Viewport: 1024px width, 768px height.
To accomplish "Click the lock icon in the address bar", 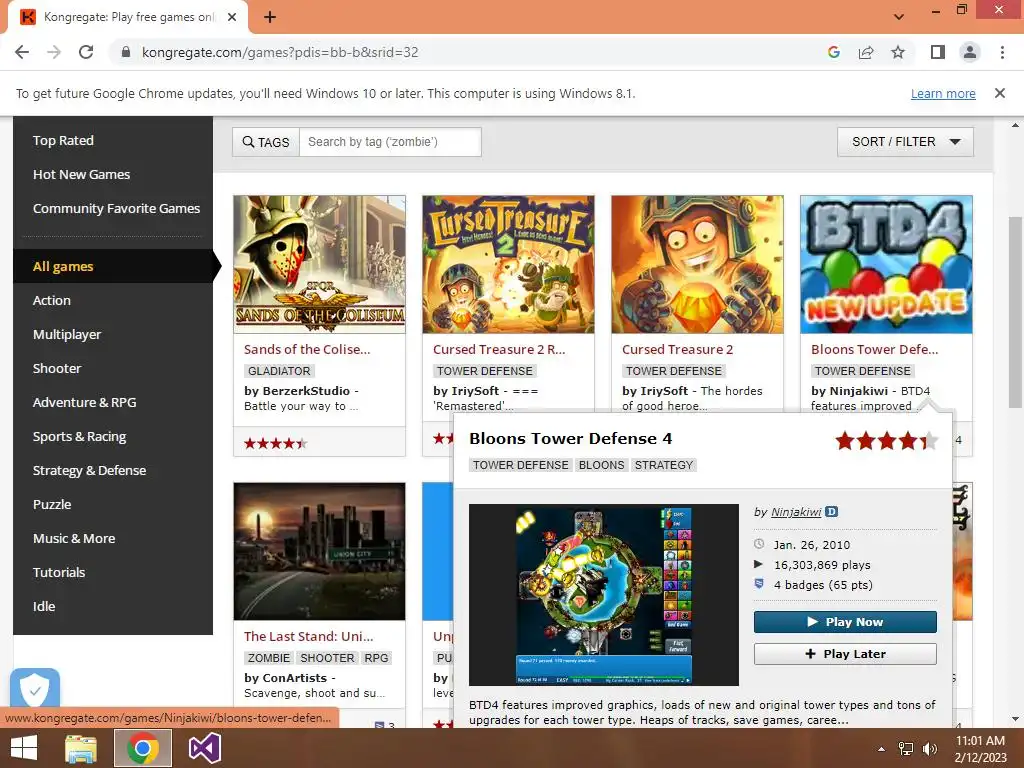I will point(126,52).
